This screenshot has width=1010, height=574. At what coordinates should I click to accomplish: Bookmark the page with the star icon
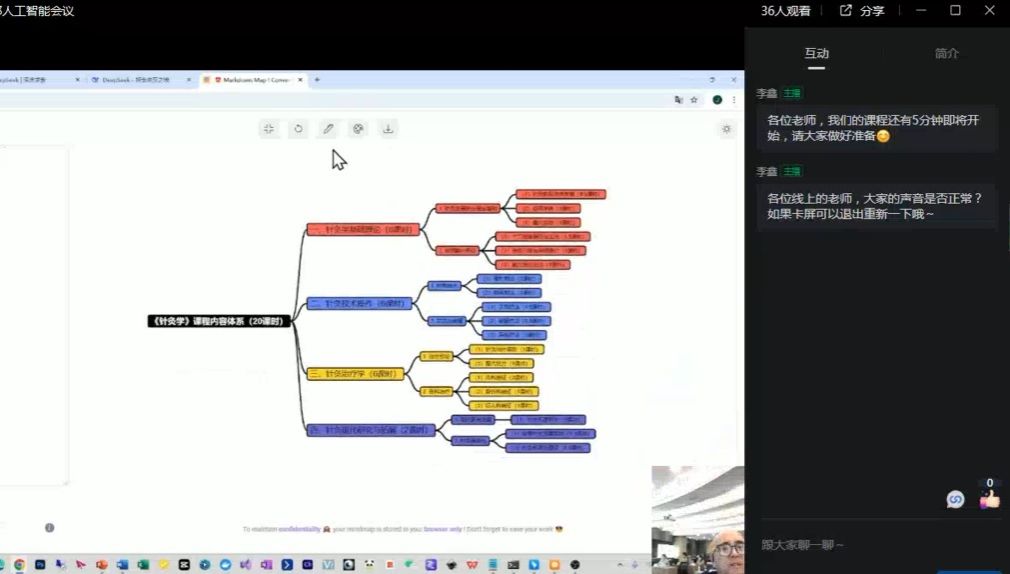point(694,100)
